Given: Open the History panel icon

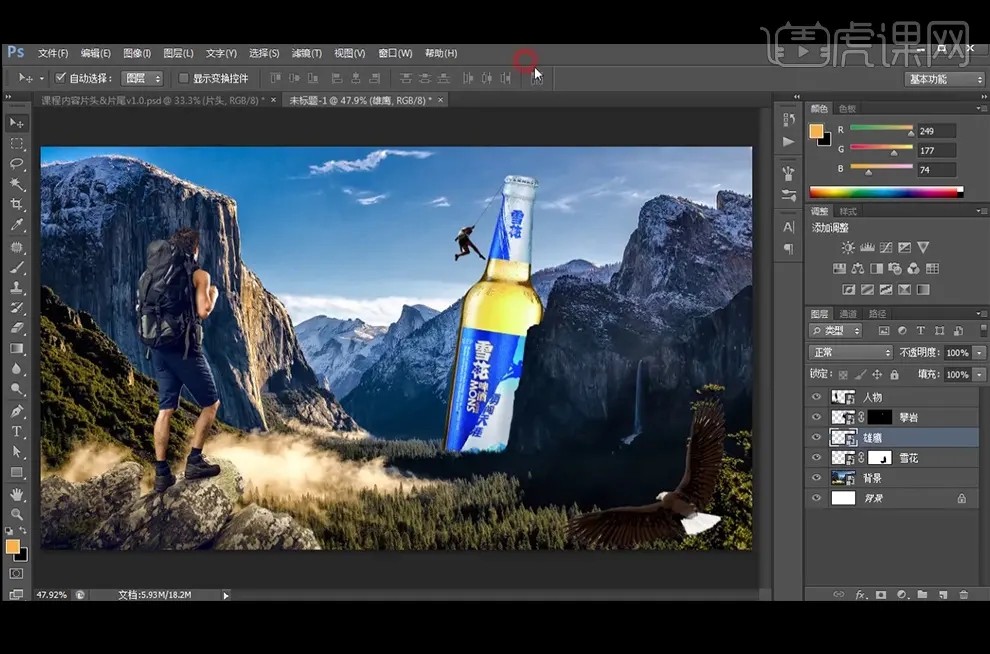Looking at the screenshot, I should pos(789,119).
